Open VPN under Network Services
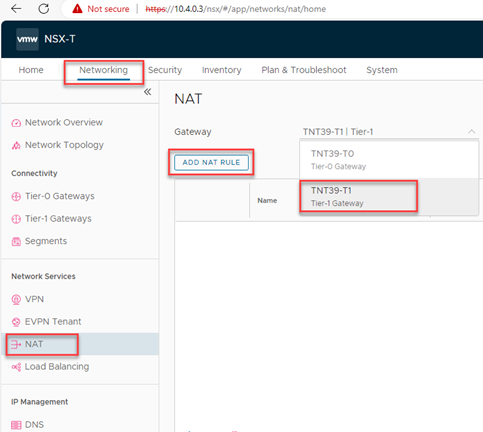This screenshot has width=483, height=432. (34, 299)
